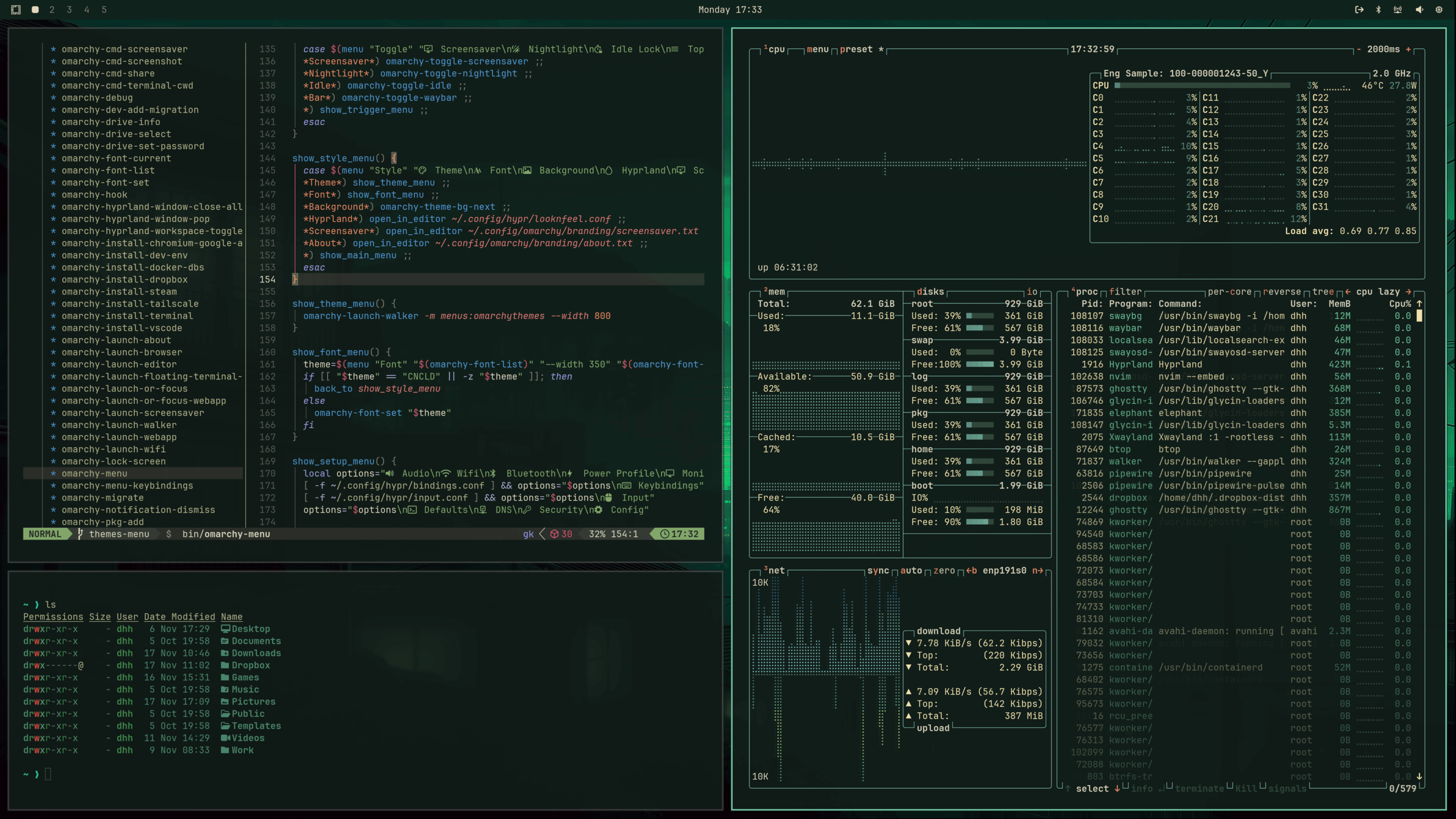Click the plus to increase the 2000ms interval
This screenshot has height=819, width=1456.
1408,49
